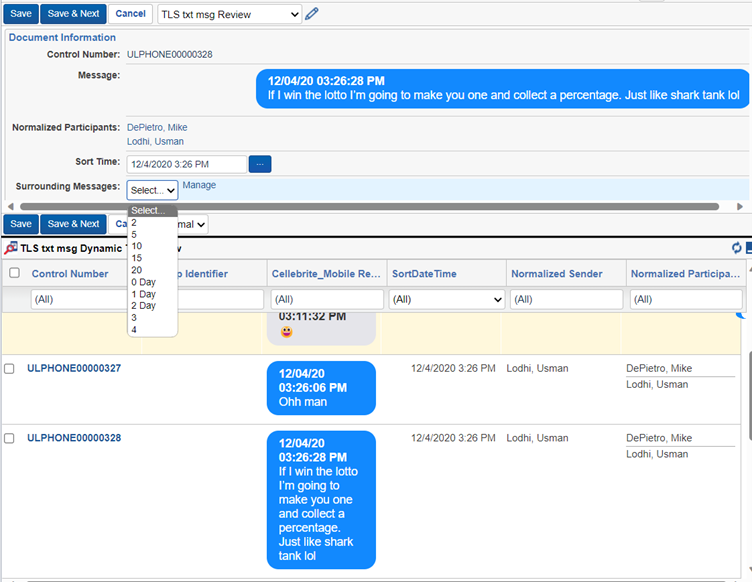
Task: Check the box for ULPHONE00000327
Action: pos(9,369)
